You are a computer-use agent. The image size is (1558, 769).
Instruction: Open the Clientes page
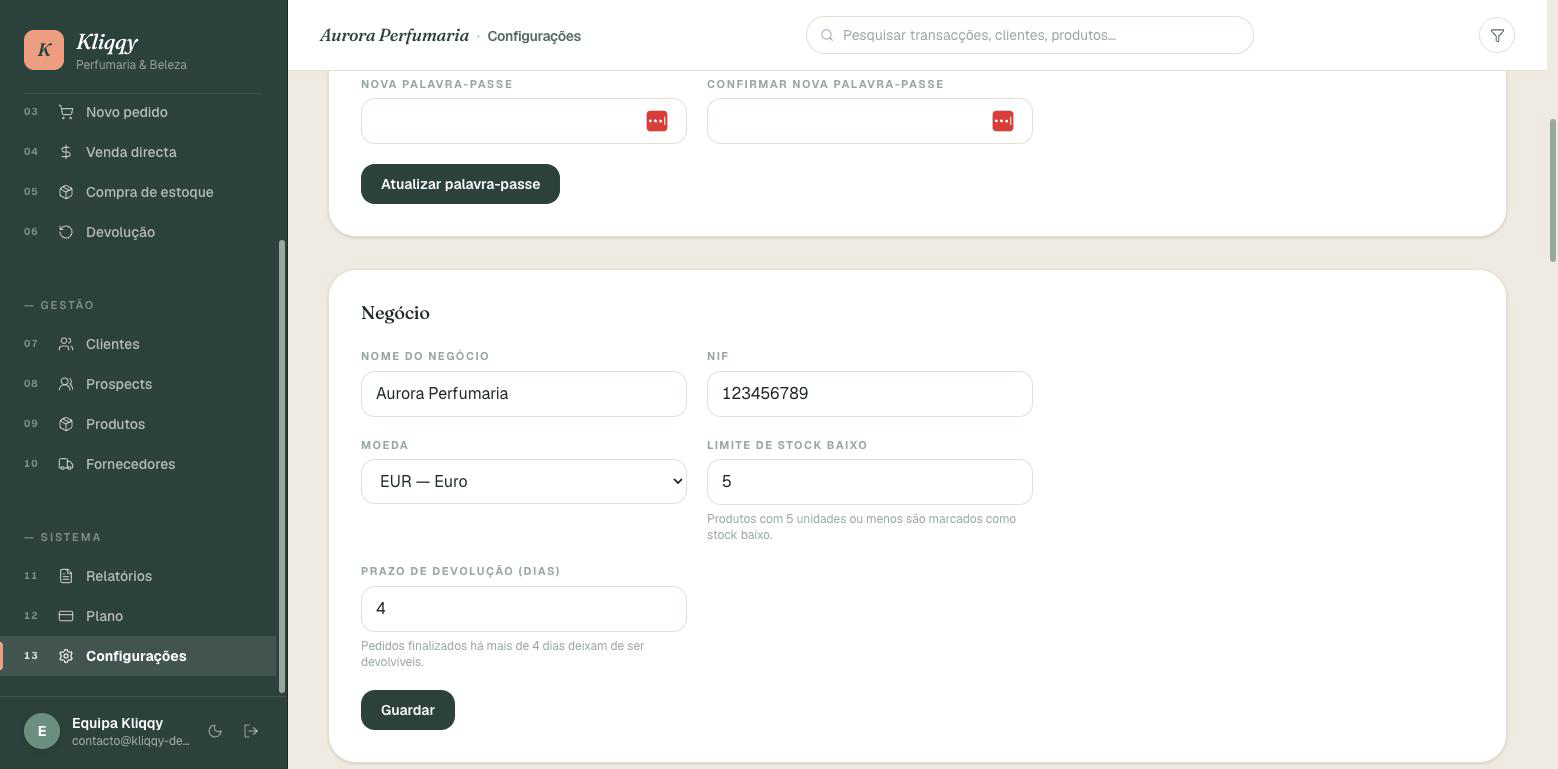point(138,344)
